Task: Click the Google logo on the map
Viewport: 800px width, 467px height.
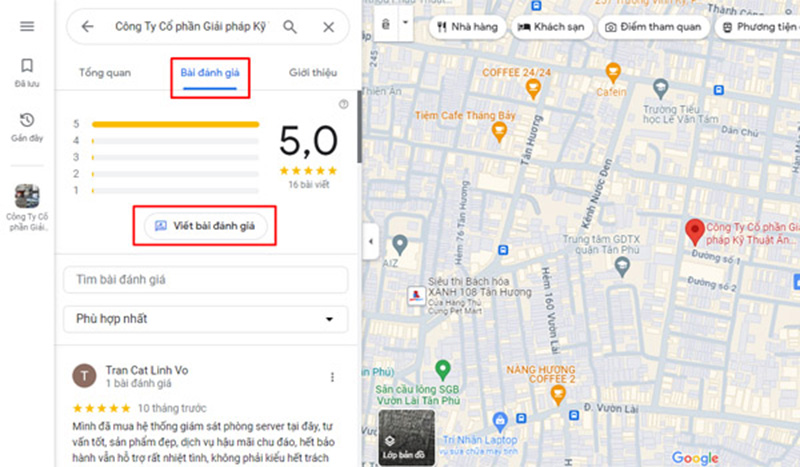Action: coord(695,458)
